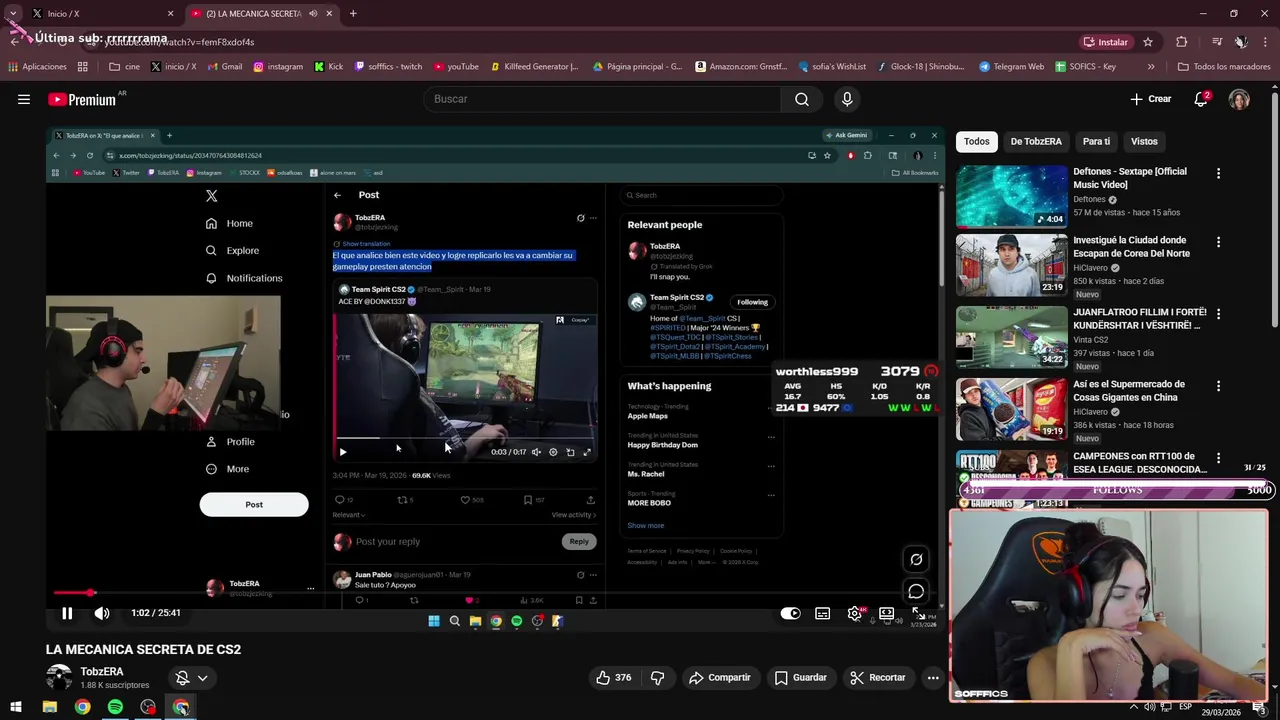Click the Recortar clip button

coord(877,677)
